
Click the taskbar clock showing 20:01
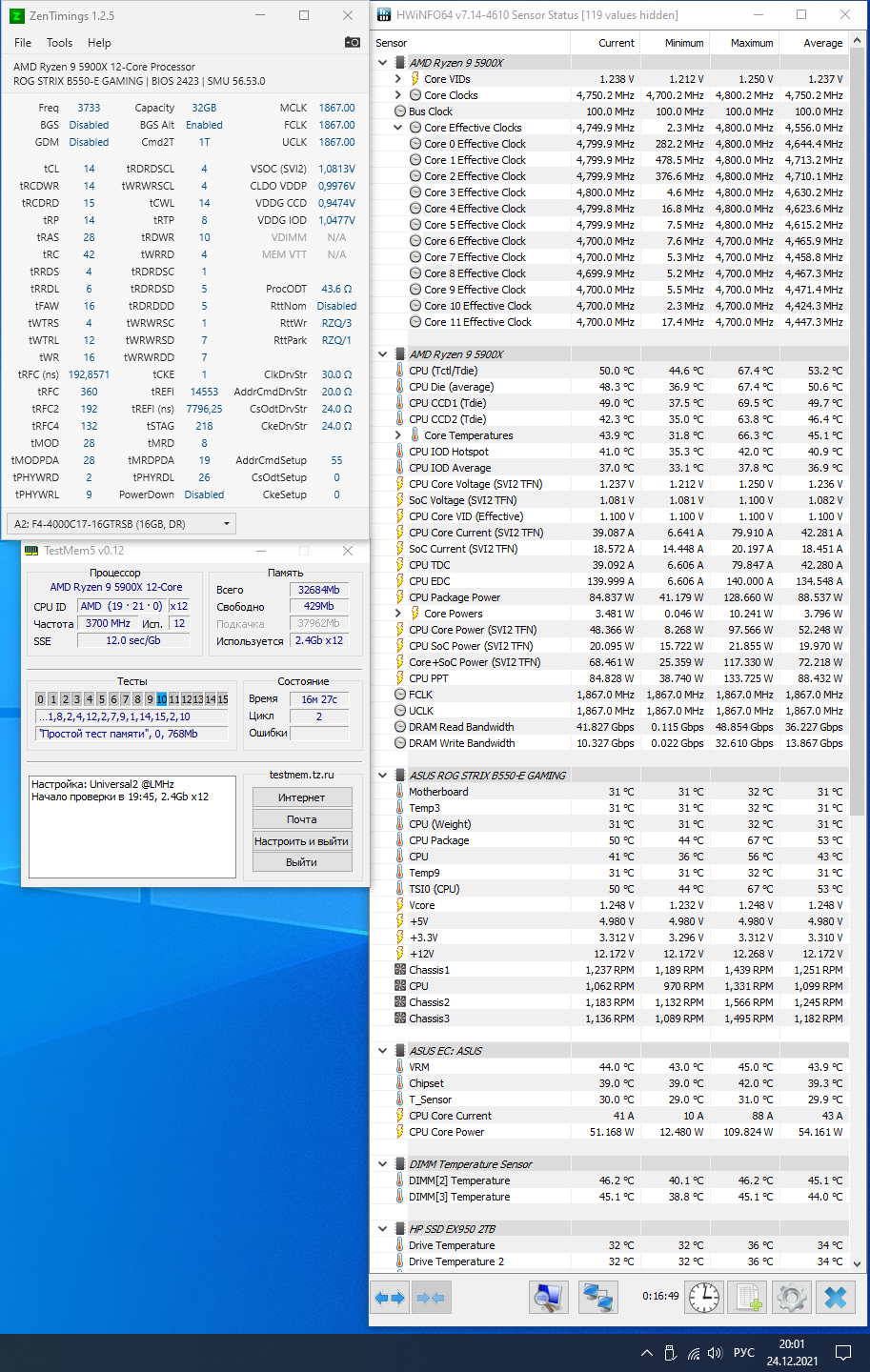tap(792, 1353)
